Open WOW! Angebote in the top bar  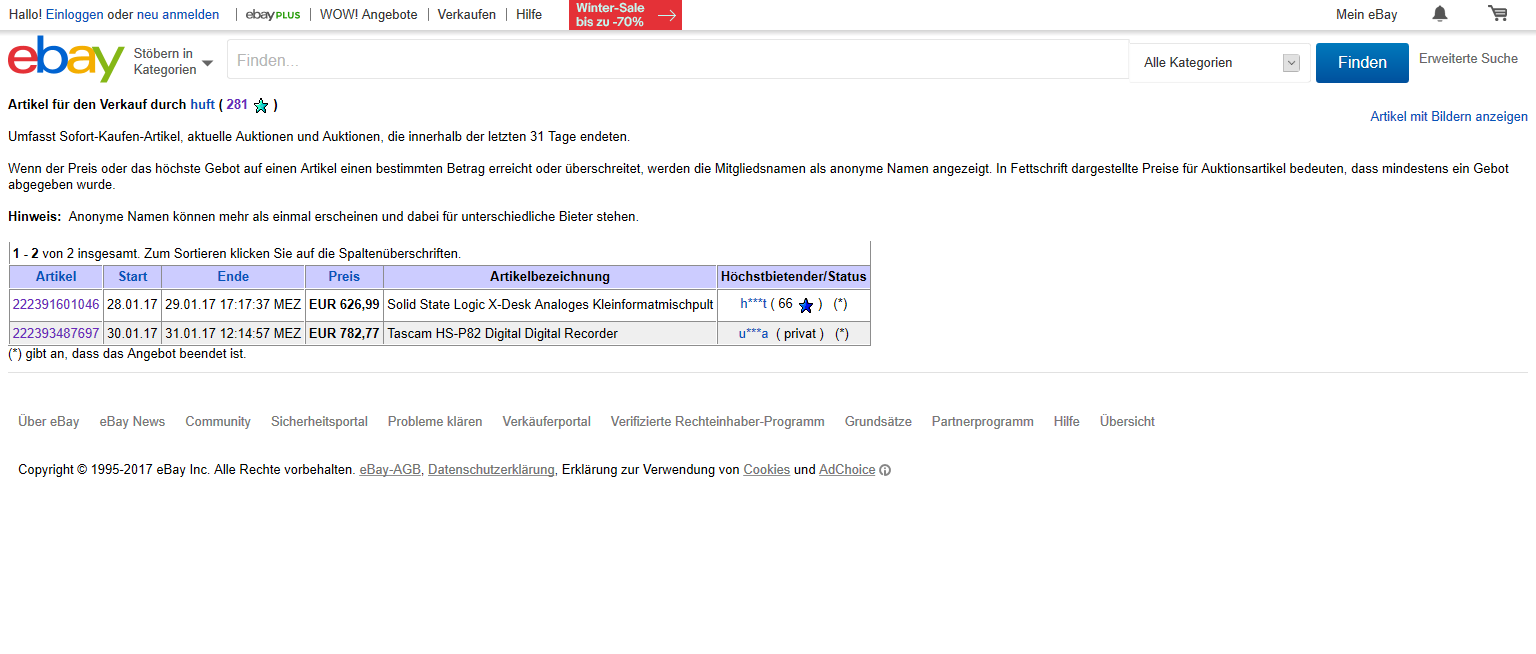pyautogui.click(x=369, y=14)
